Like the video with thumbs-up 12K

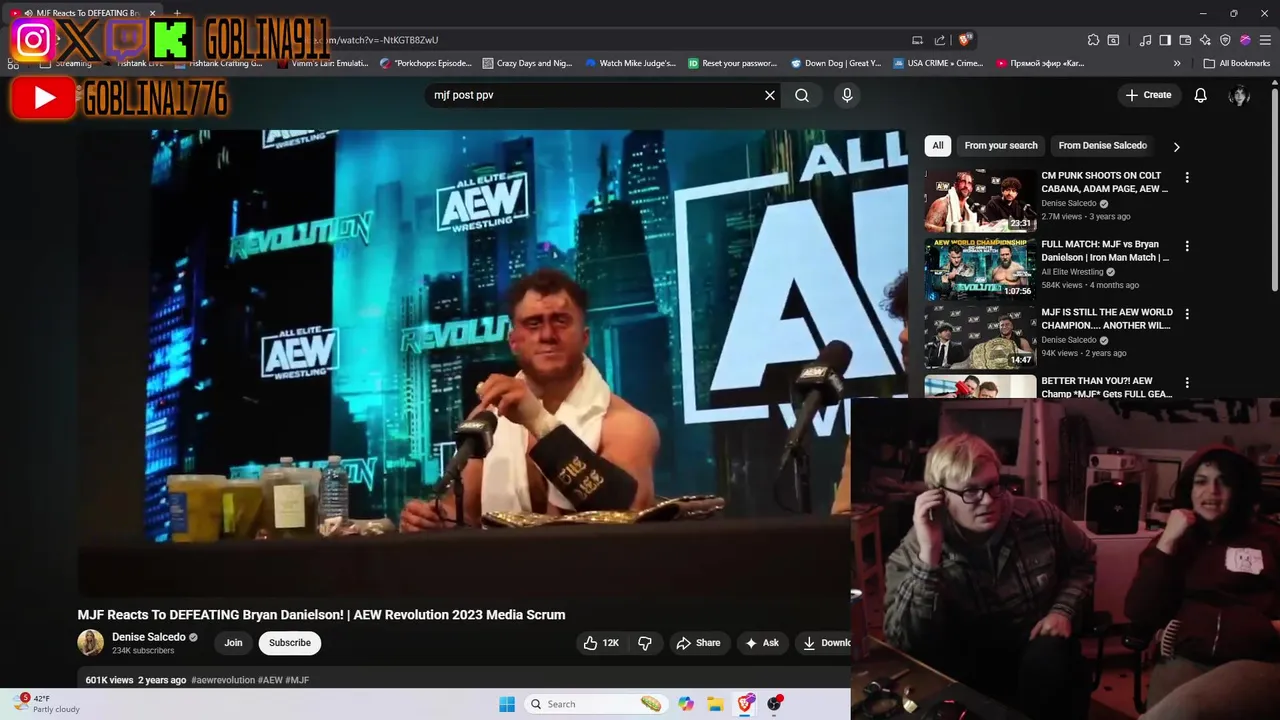[x=601, y=643]
